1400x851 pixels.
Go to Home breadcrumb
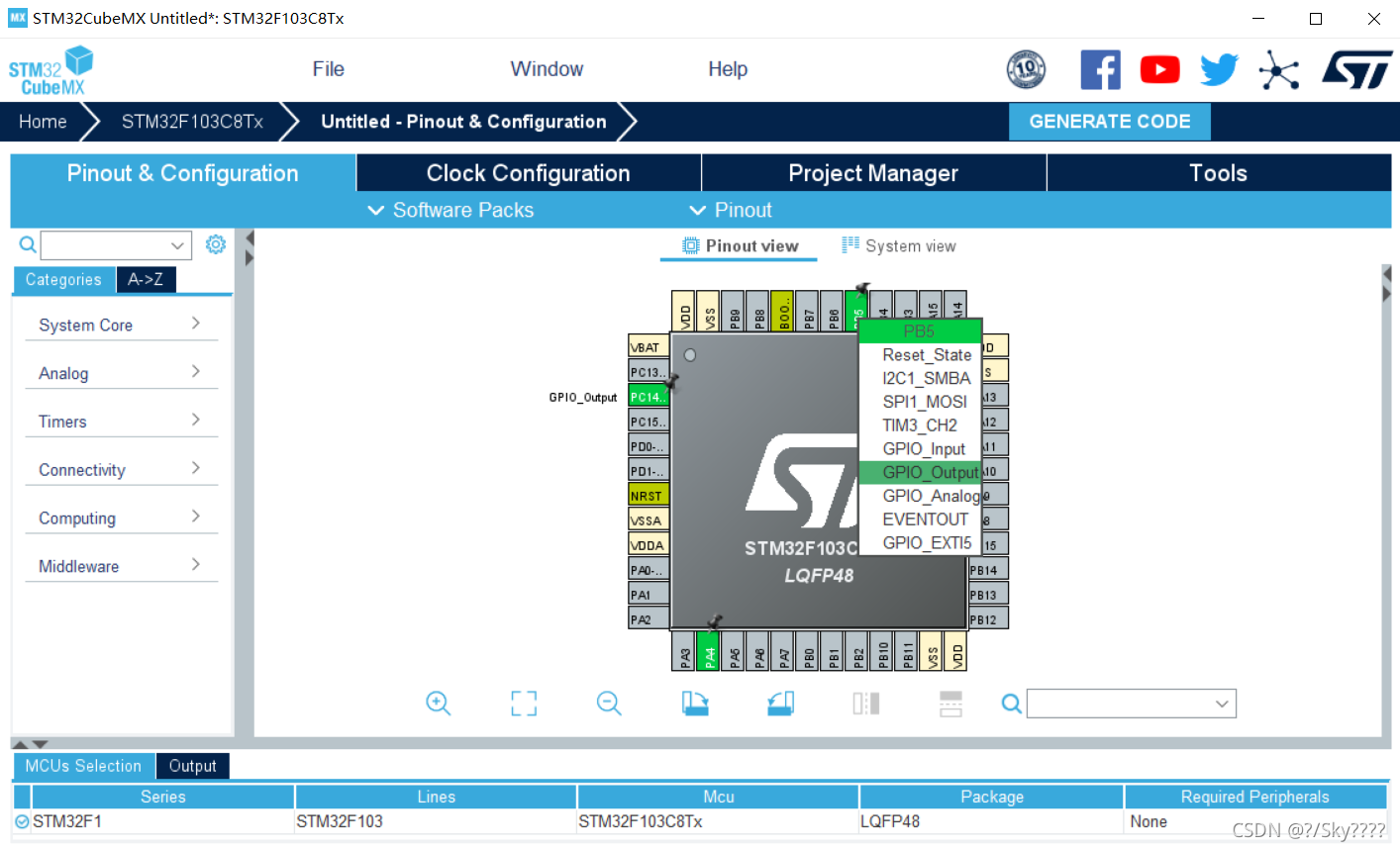coord(43,122)
